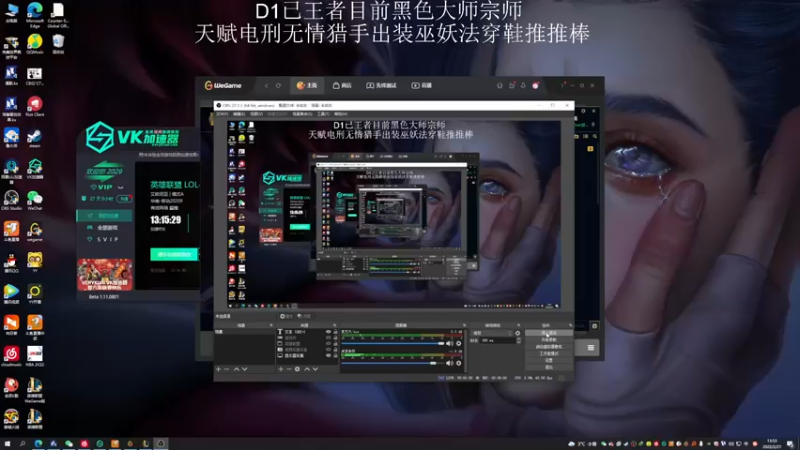Move the selected source up in OBS
Screen dimensions: 800x450
(x=307, y=369)
